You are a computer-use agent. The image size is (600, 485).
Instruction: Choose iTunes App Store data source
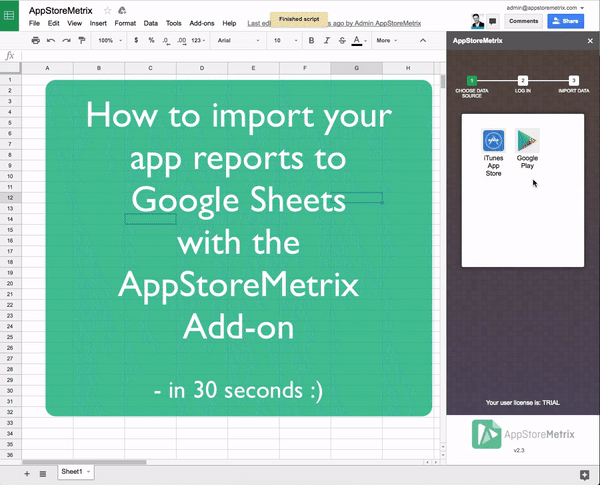tap(493, 152)
